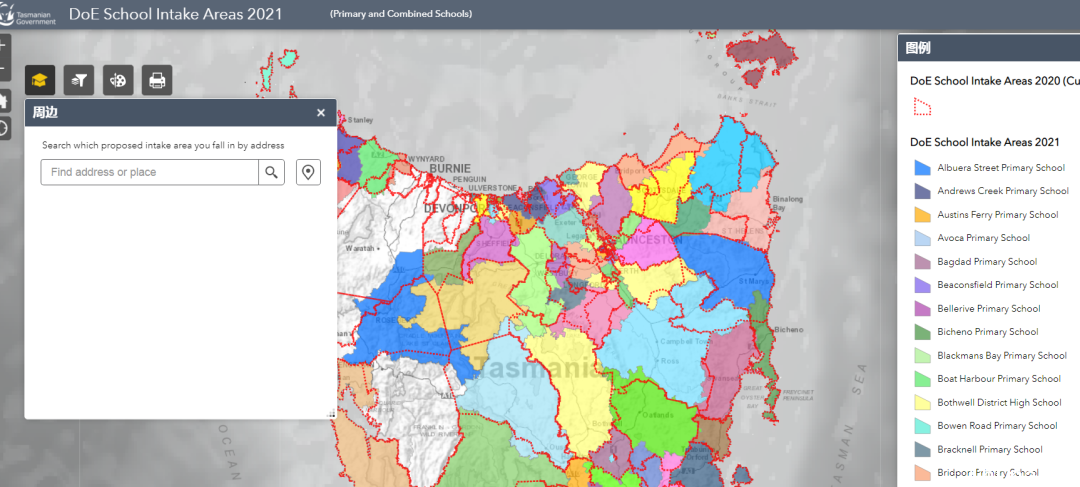Open the palette legend widget

(118, 81)
